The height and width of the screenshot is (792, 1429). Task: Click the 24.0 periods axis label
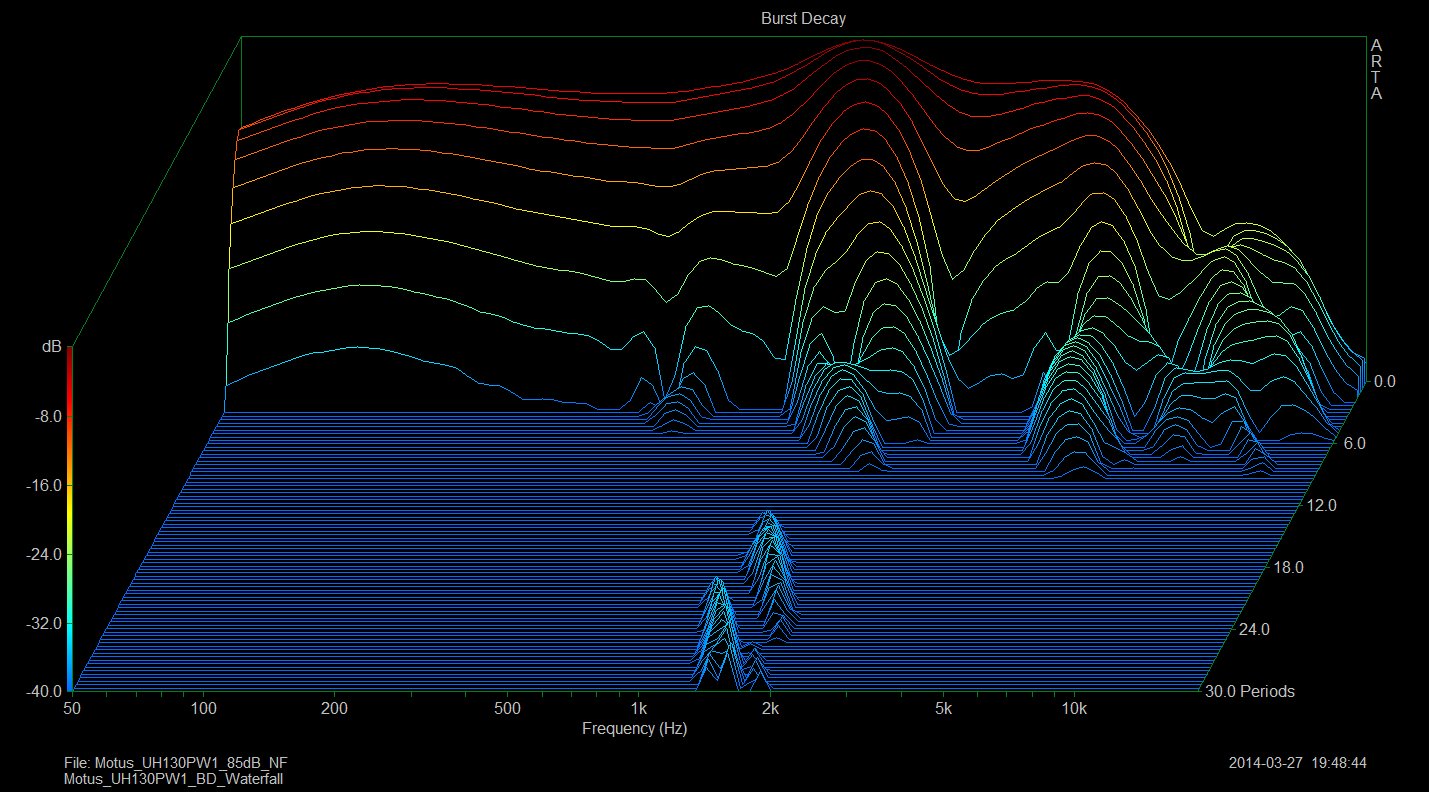click(x=1254, y=630)
